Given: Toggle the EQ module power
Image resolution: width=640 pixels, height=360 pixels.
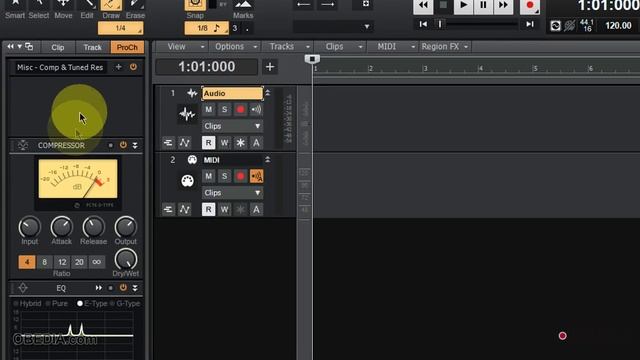Looking at the screenshot, I should pos(123,288).
